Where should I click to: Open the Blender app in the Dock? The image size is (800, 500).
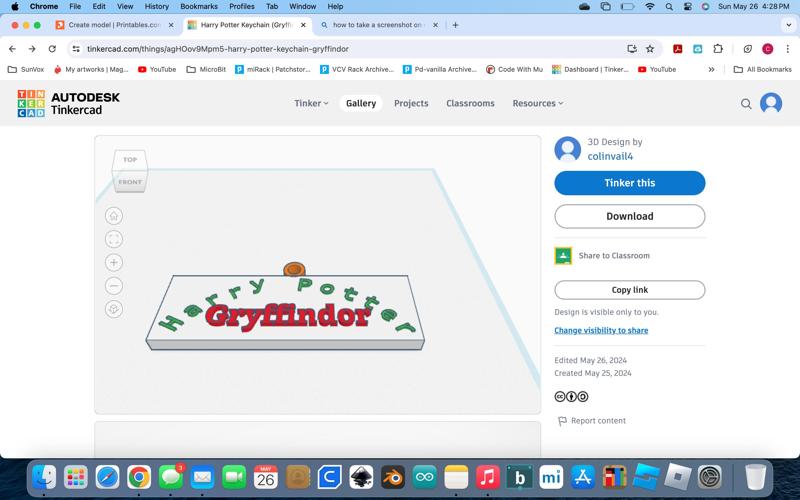click(392, 478)
